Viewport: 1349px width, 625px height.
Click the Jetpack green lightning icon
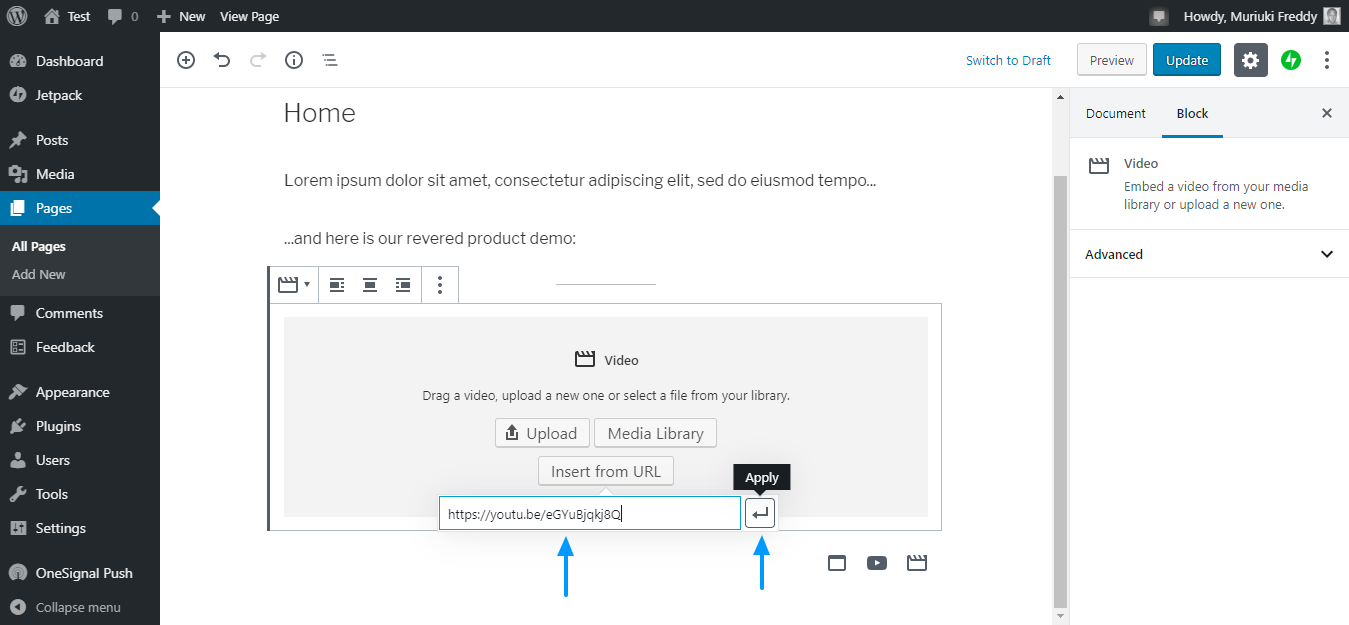click(x=1291, y=60)
